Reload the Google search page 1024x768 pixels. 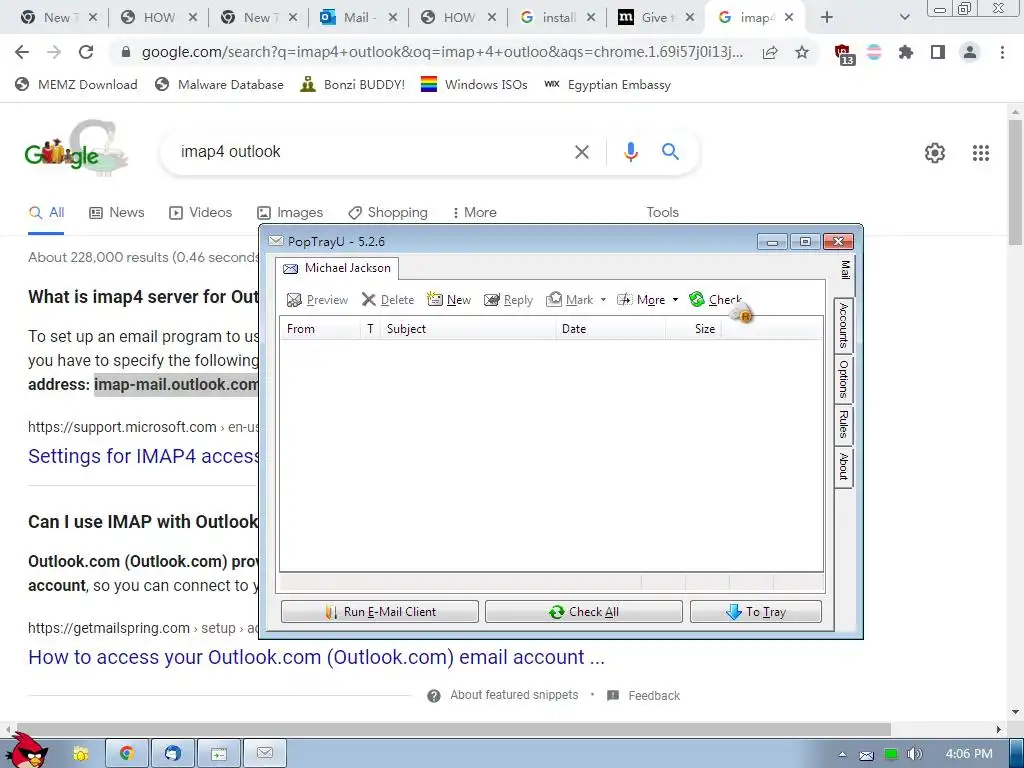(x=86, y=52)
